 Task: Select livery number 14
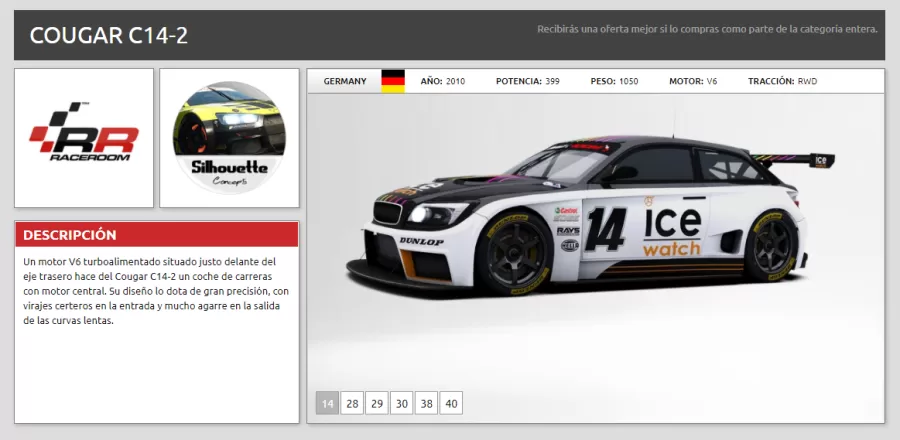[x=327, y=403]
